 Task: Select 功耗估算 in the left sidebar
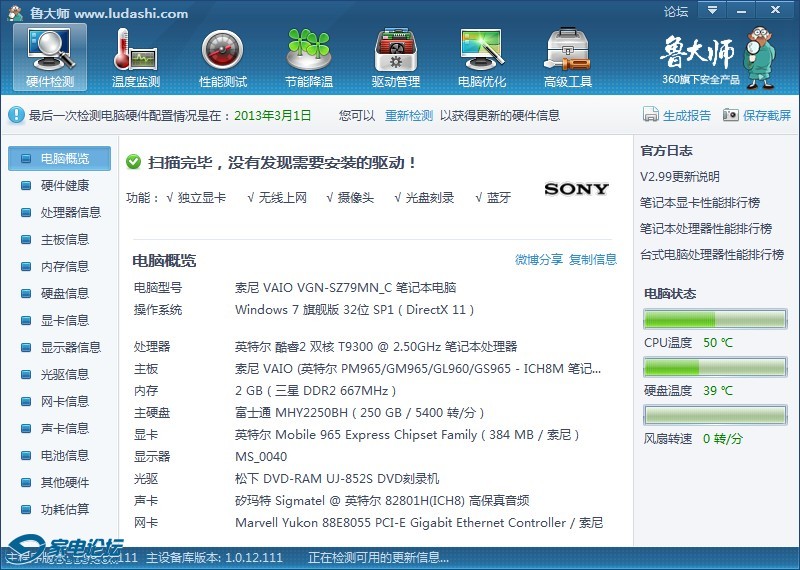coord(64,510)
